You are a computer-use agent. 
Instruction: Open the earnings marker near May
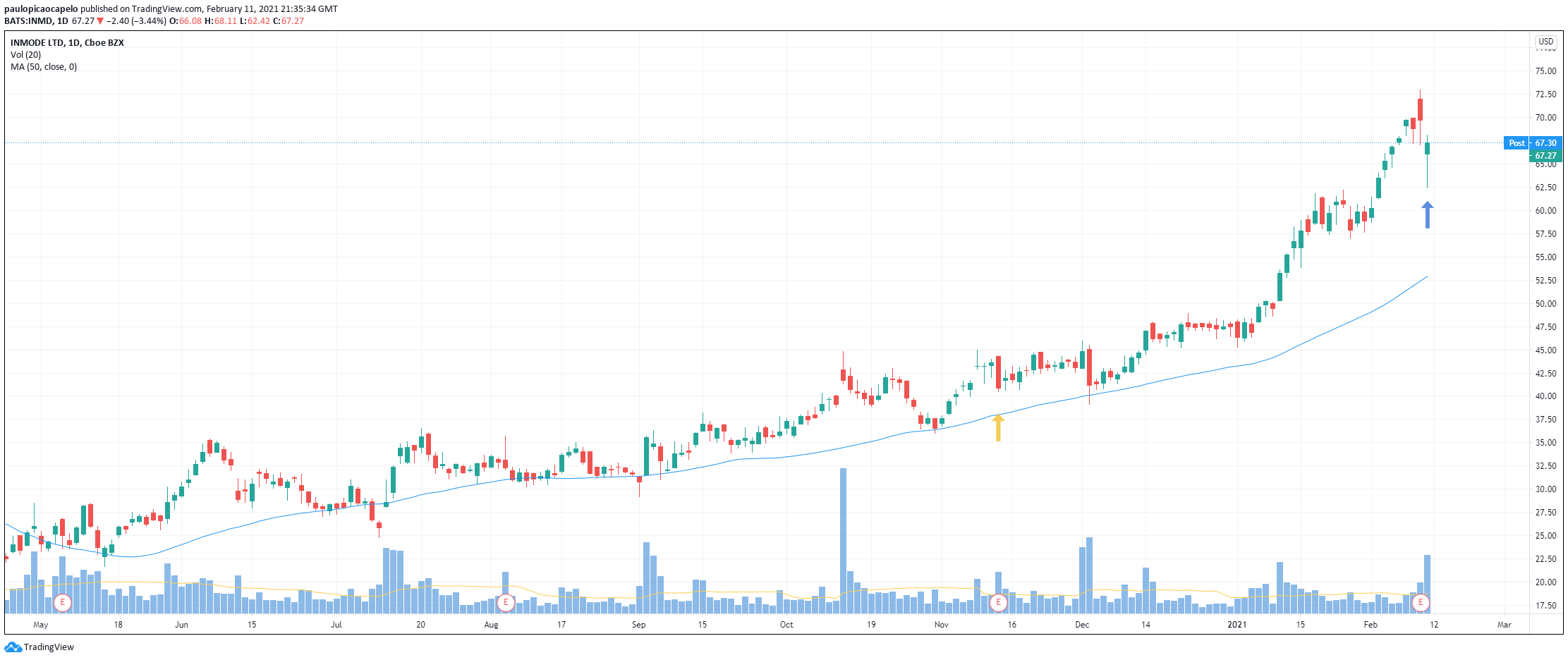point(63,603)
